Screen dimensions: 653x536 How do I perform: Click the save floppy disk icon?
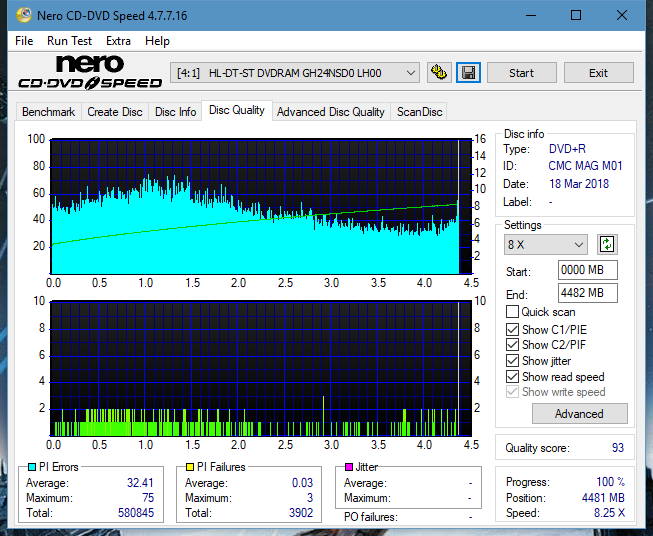click(x=469, y=73)
